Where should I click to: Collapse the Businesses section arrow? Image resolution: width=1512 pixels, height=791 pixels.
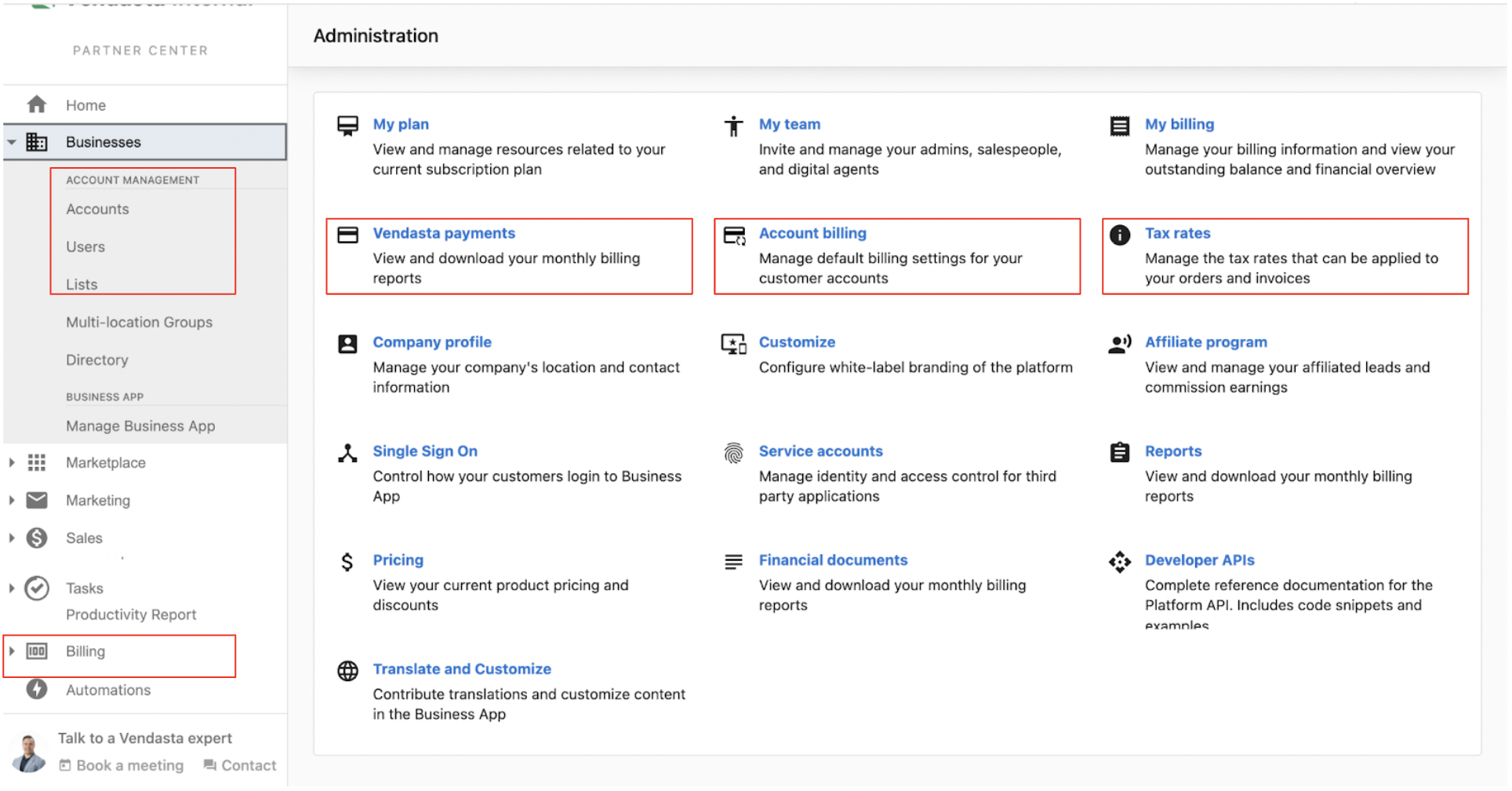pos(12,143)
